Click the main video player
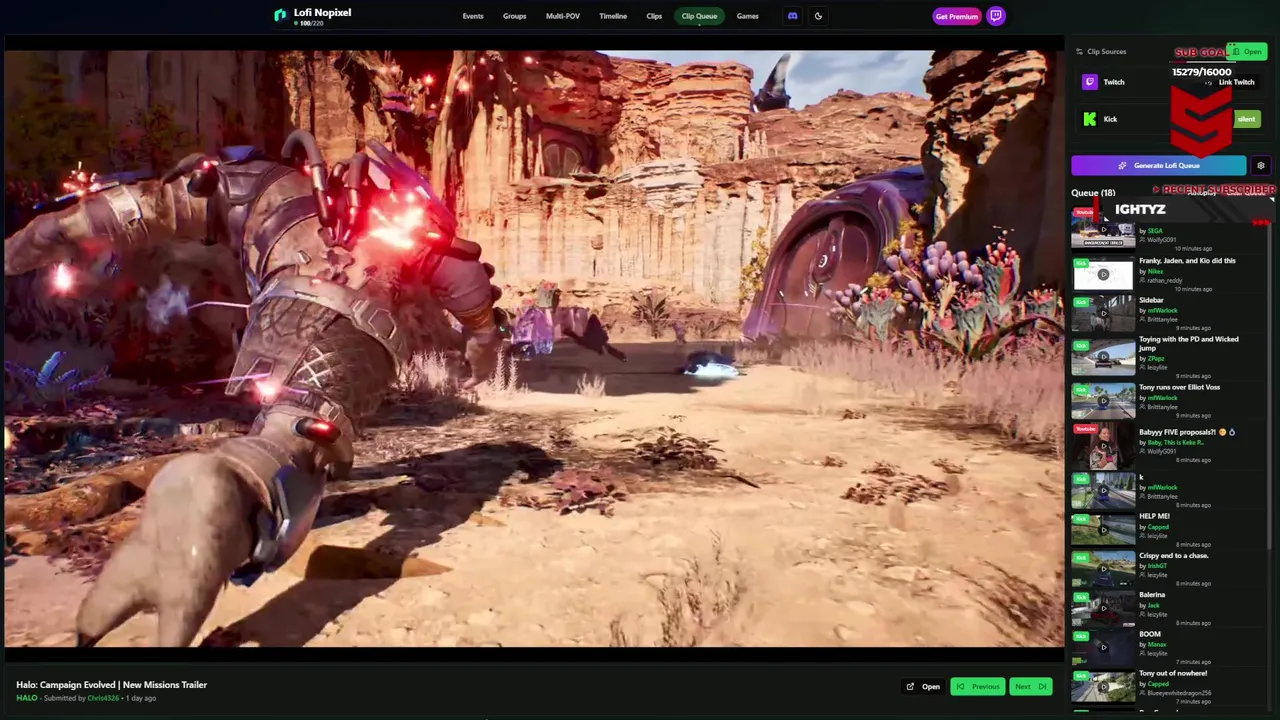 (x=534, y=349)
